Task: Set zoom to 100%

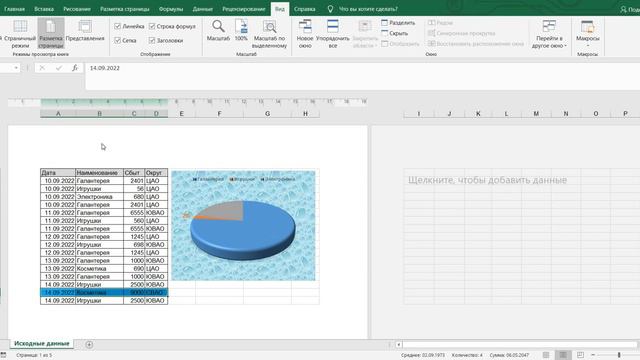Action: coord(241,31)
